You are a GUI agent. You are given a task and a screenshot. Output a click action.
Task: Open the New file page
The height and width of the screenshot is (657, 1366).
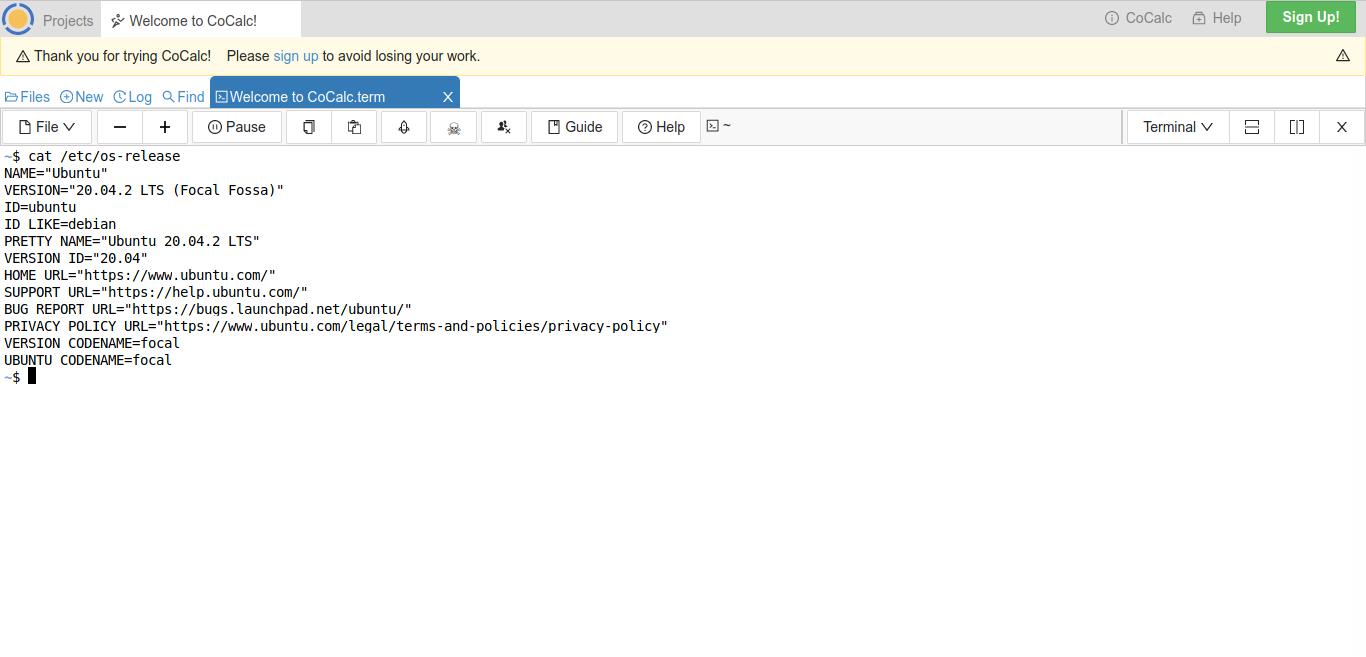click(81, 97)
